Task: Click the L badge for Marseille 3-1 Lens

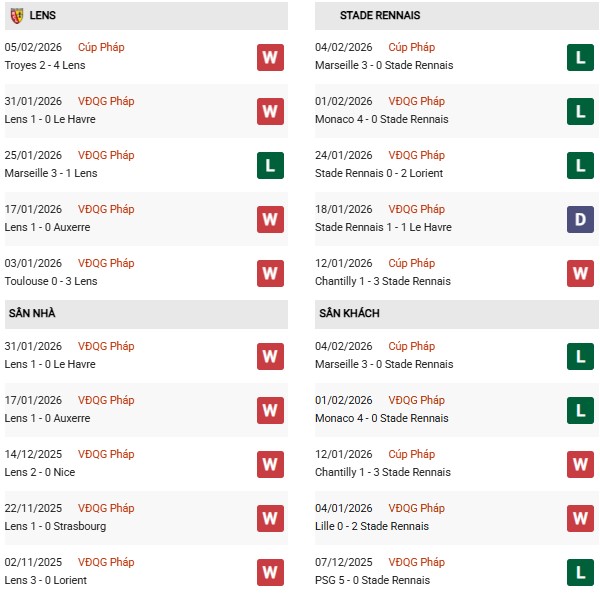Action: coord(270,165)
